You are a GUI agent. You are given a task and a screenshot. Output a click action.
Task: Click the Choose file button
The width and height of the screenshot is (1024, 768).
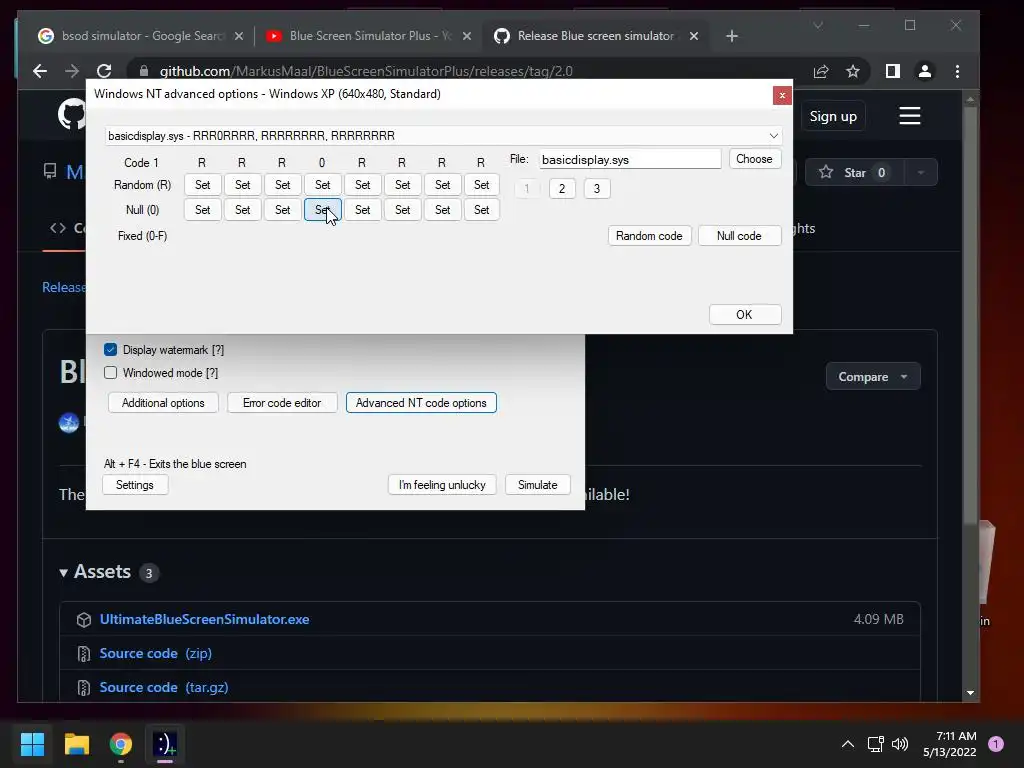point(754,159)
